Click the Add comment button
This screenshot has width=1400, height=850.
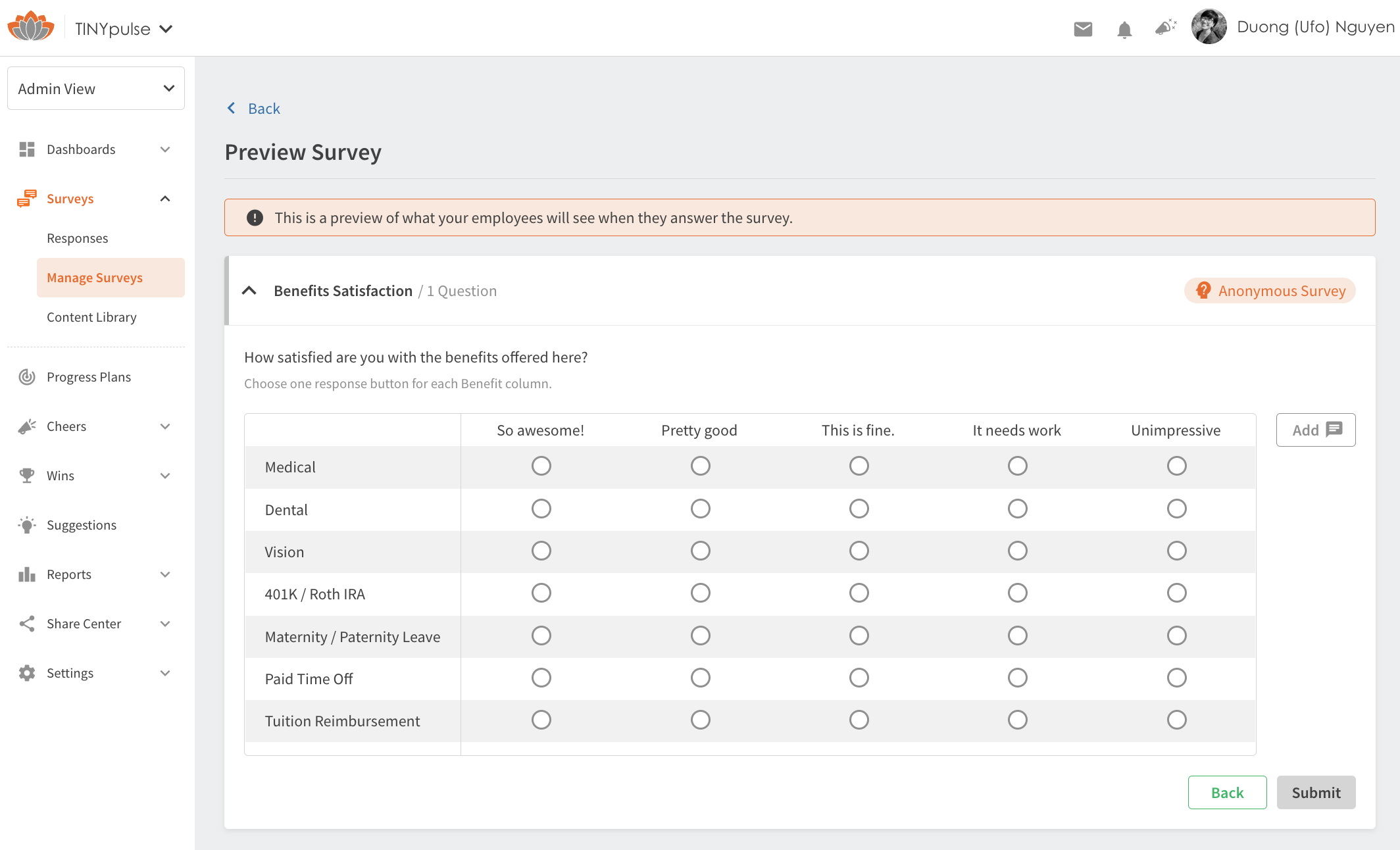click(x=1316, y=430)
